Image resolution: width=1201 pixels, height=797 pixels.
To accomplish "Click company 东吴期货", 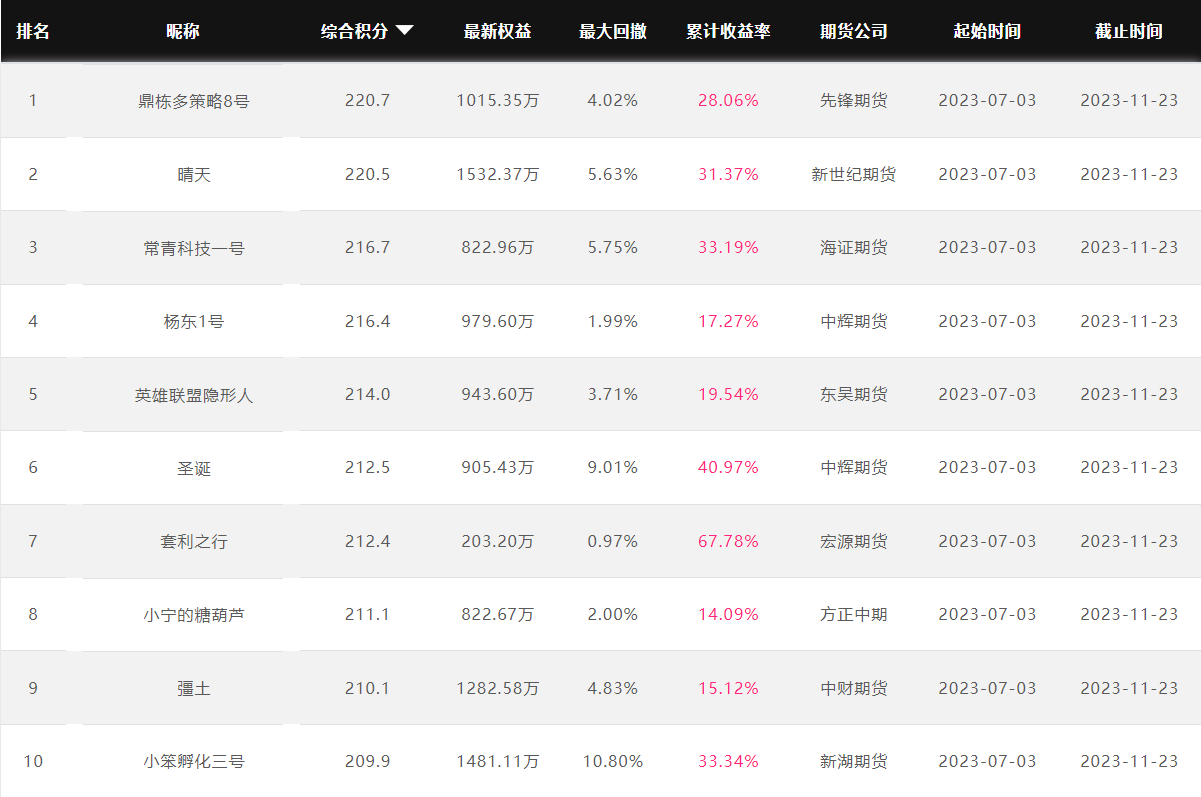I will point(853,394).
